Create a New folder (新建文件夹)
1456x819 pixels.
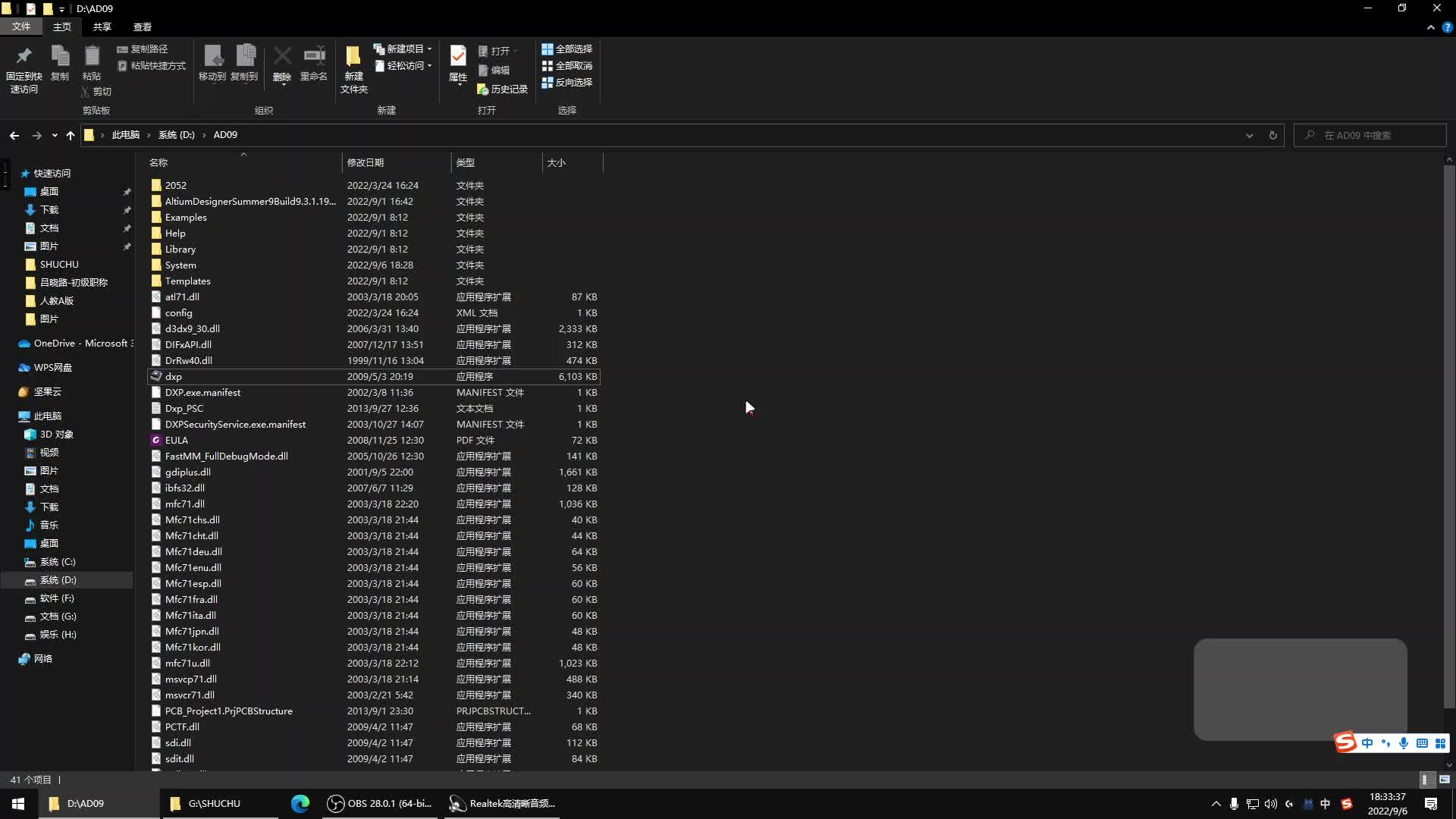[x=353, y=69]
